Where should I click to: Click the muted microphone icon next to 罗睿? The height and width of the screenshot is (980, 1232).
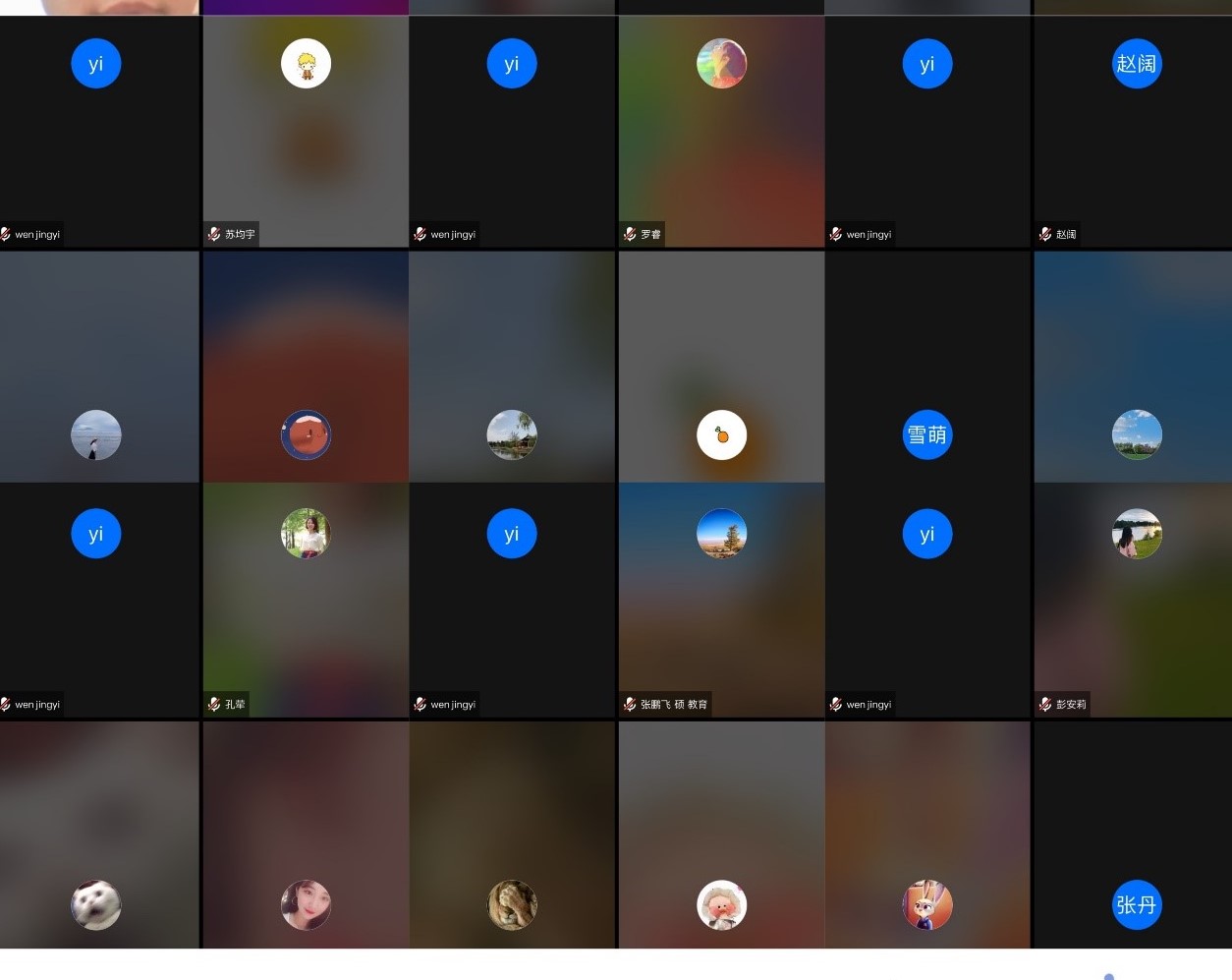tap(630, 234)
